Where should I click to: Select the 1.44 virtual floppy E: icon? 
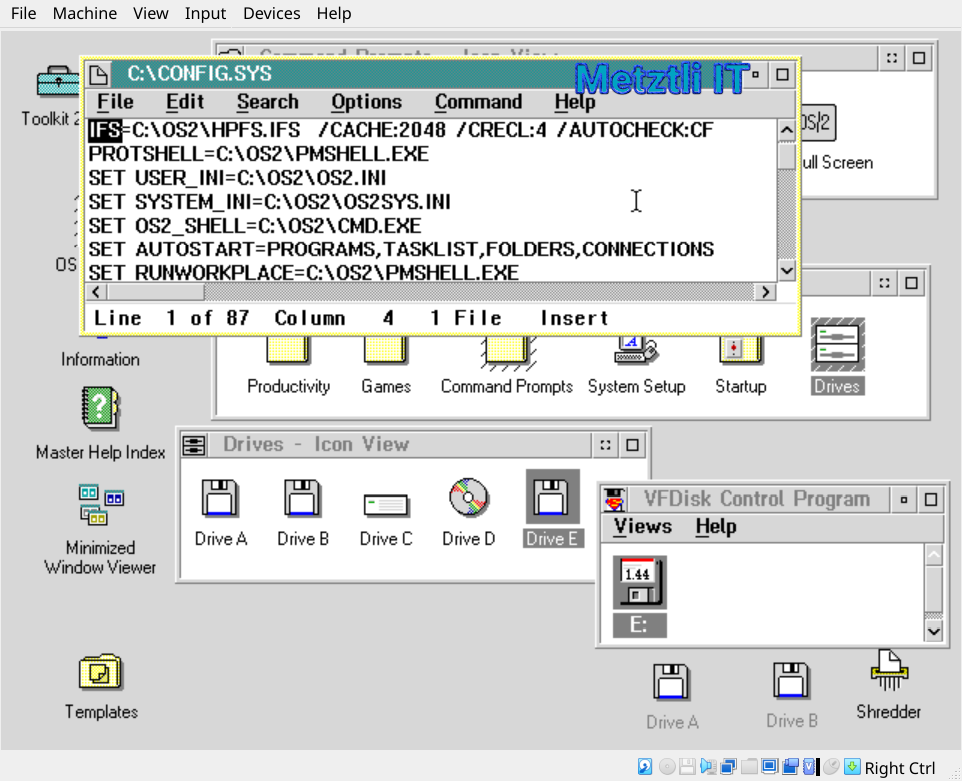[x=639, y=583]
